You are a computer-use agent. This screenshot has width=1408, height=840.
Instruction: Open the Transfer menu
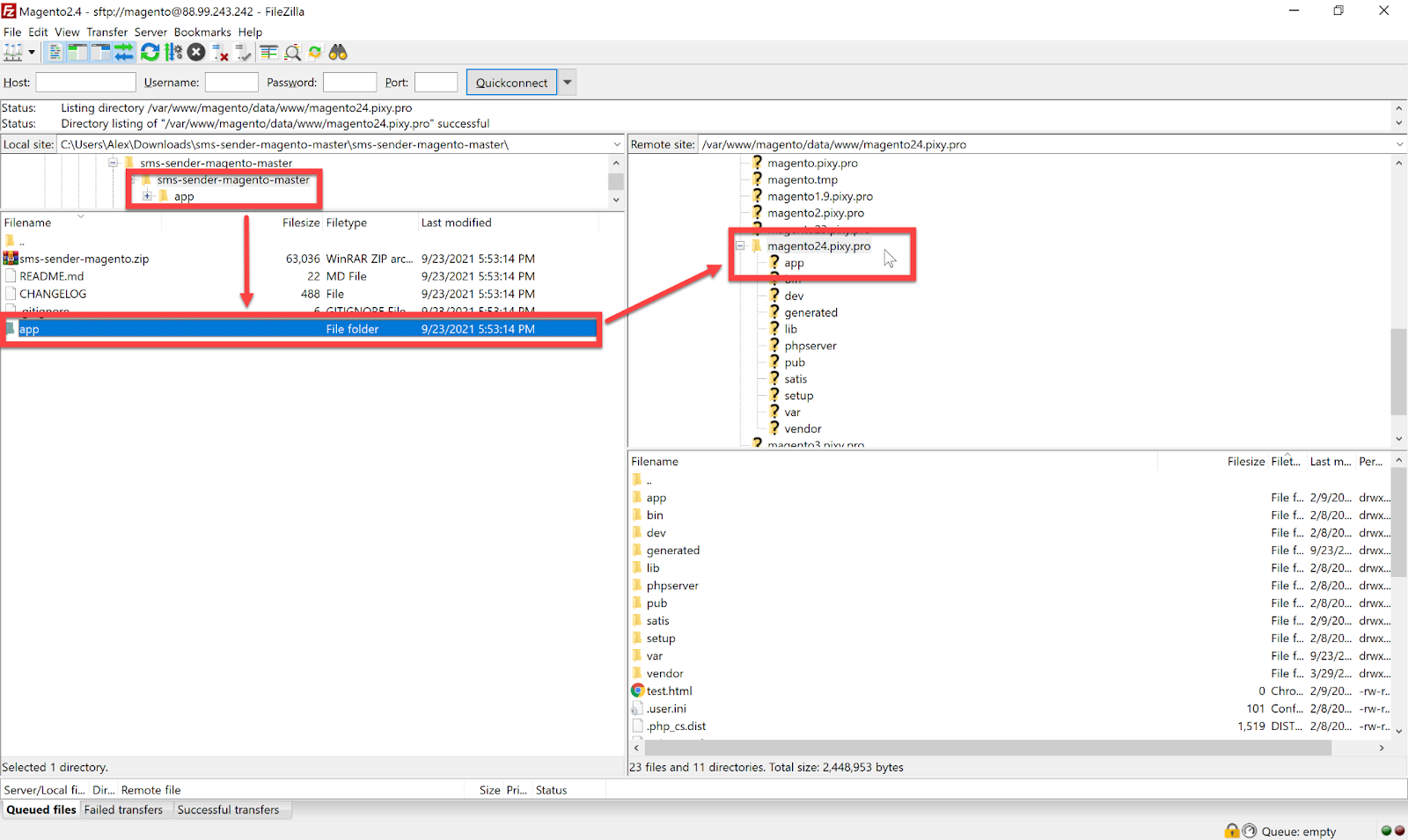[x=106, y=32]
